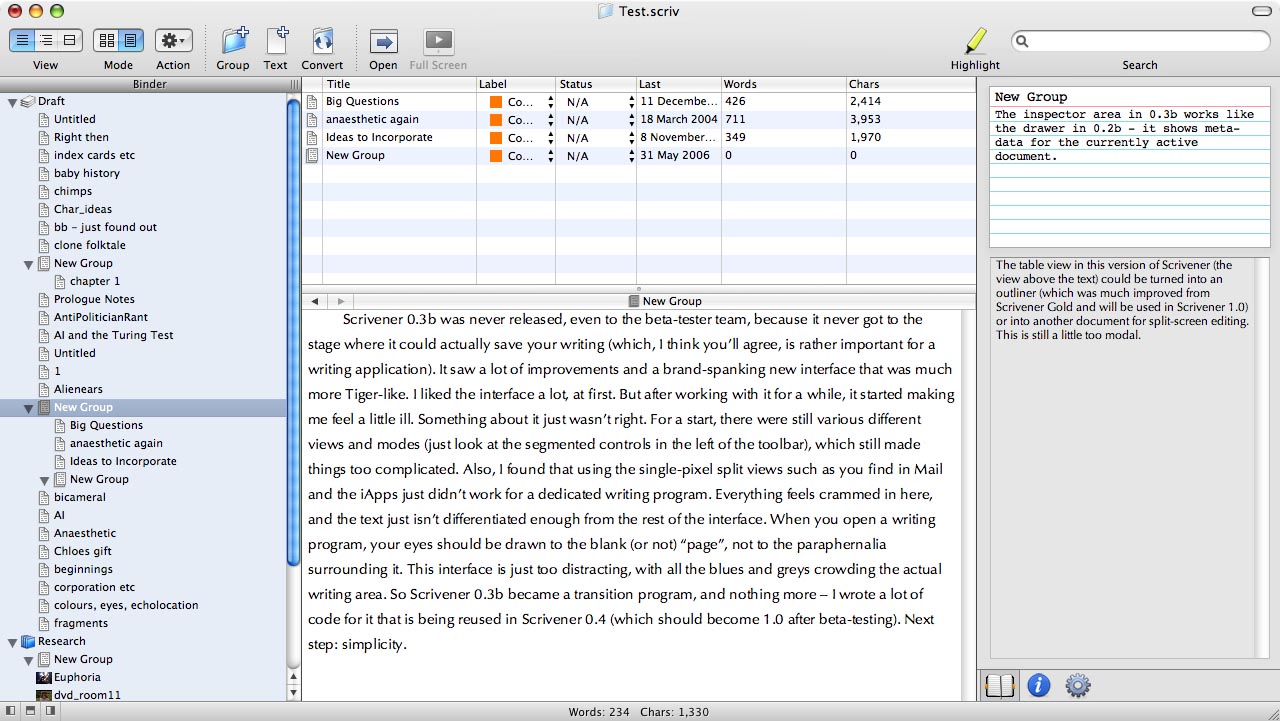Select AI and the Turing Test document
This screenshot has height=721, width=1280.
pos(114,335)
